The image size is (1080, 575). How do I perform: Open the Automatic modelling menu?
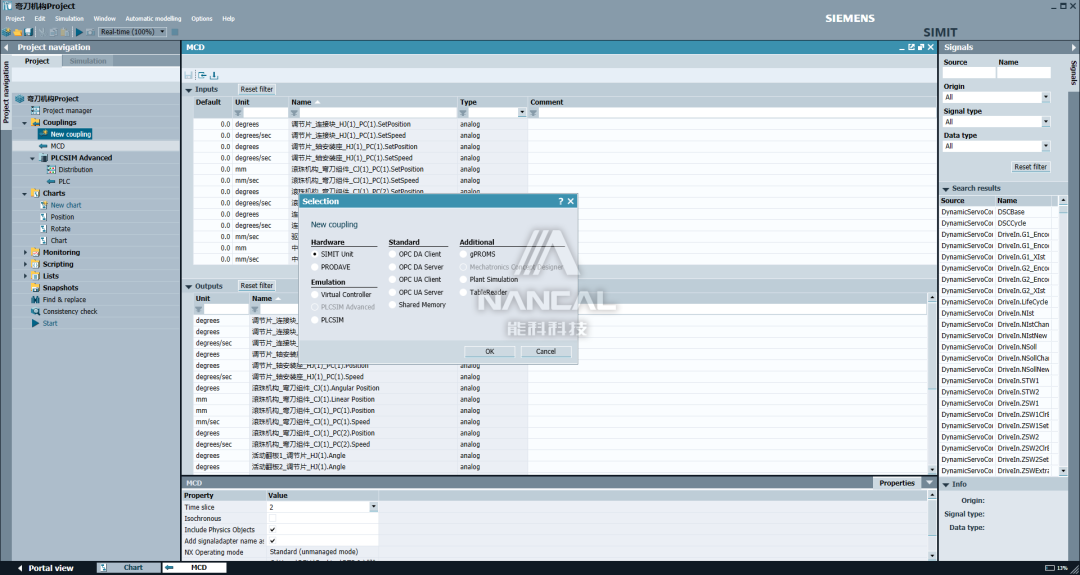[x=153, y=19]
